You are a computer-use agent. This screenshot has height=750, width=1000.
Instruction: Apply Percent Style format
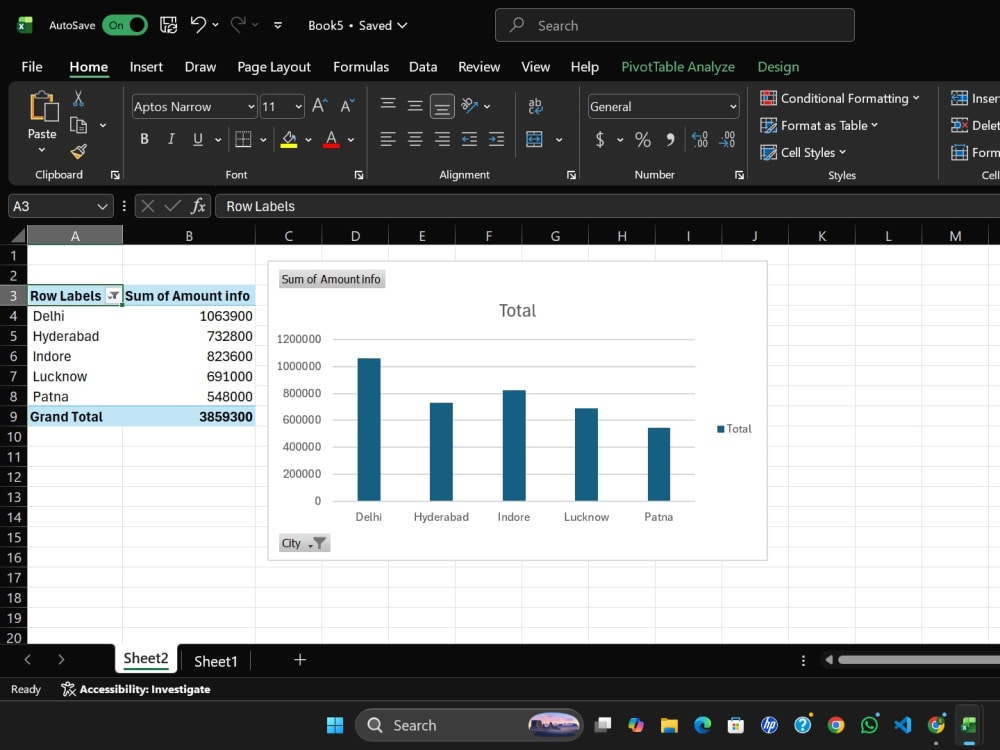(643, 139)
